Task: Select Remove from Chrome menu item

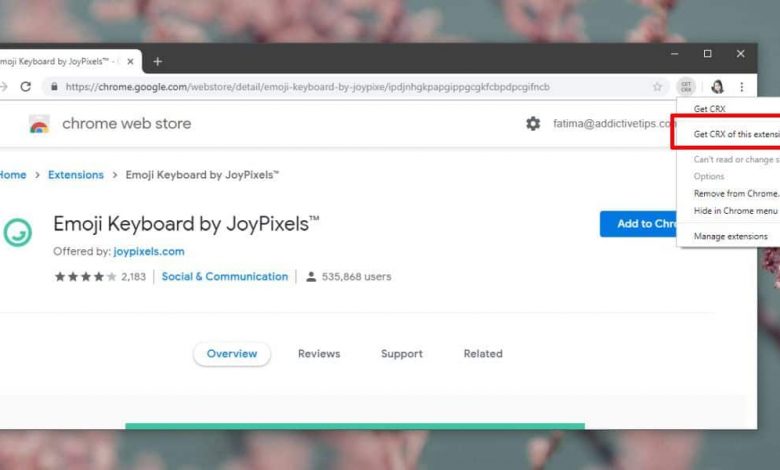Action: 735,193
